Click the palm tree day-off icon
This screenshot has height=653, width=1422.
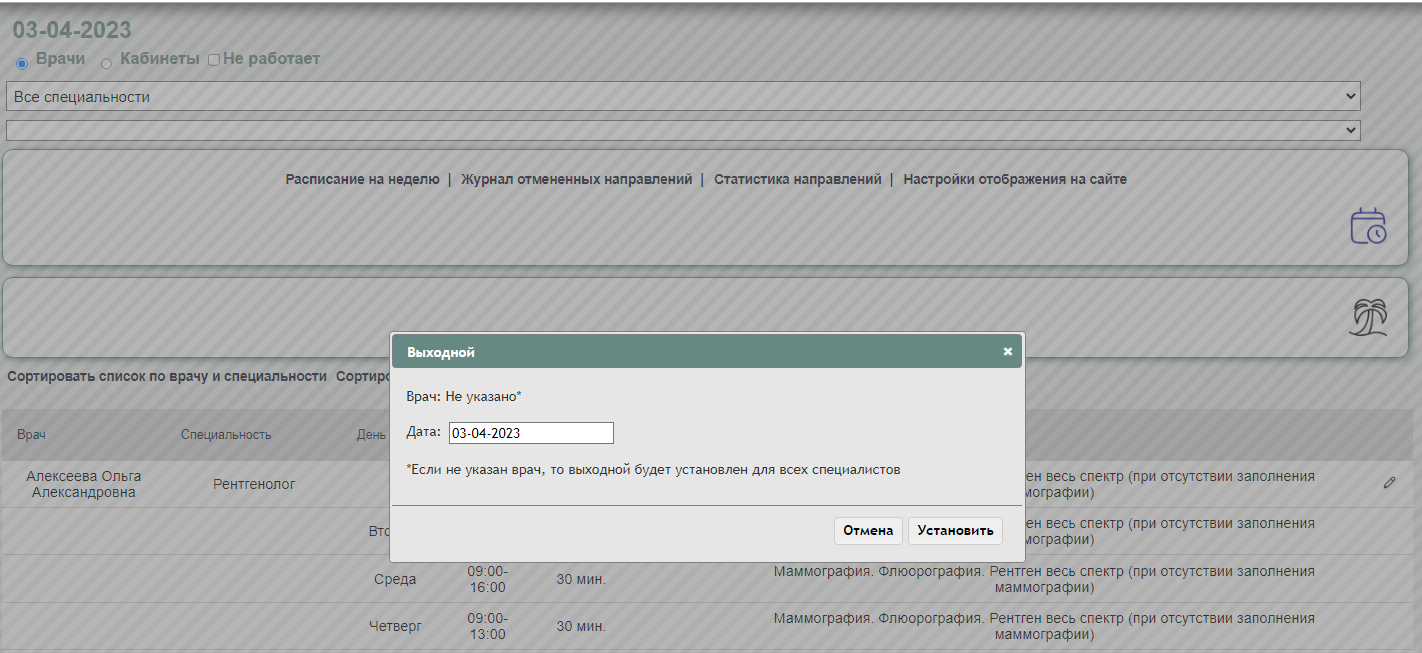1368,318
